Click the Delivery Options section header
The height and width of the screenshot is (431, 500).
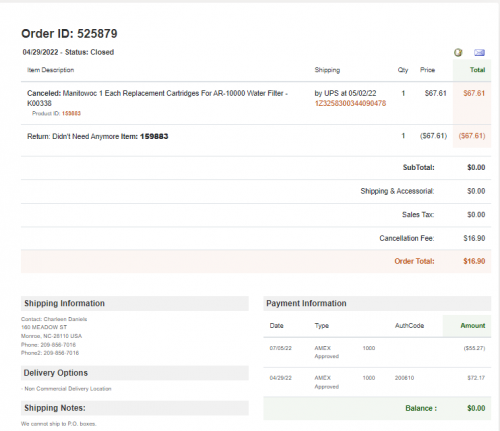[135, 373]
